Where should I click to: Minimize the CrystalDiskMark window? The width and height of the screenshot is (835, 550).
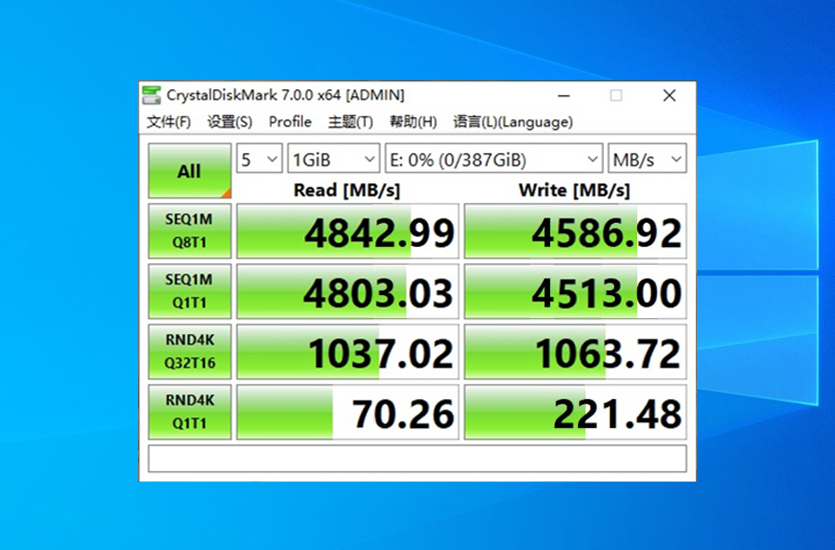click(x=564, y=96)
